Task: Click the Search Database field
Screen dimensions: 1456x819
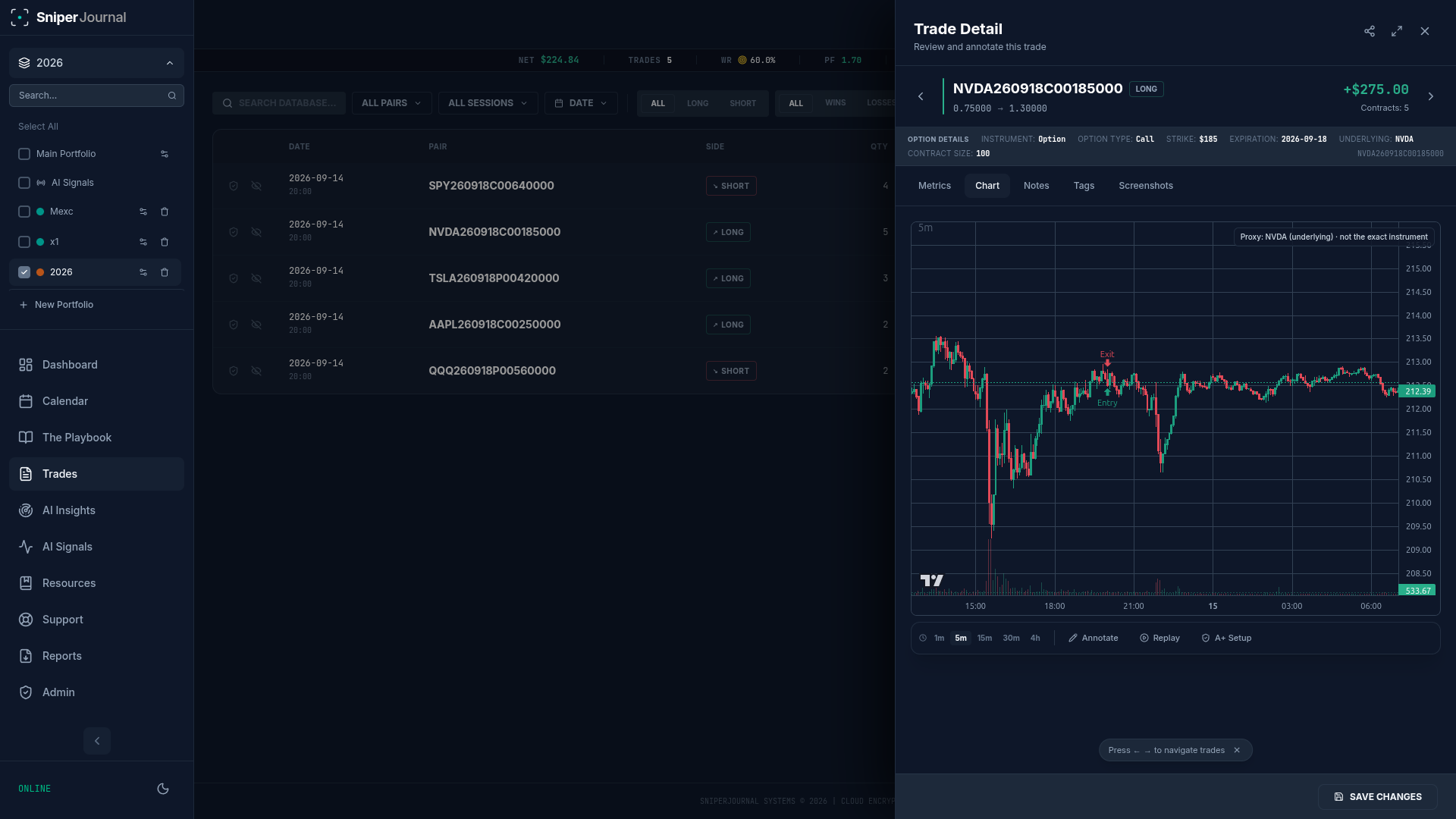Action: tap(279, 103)
